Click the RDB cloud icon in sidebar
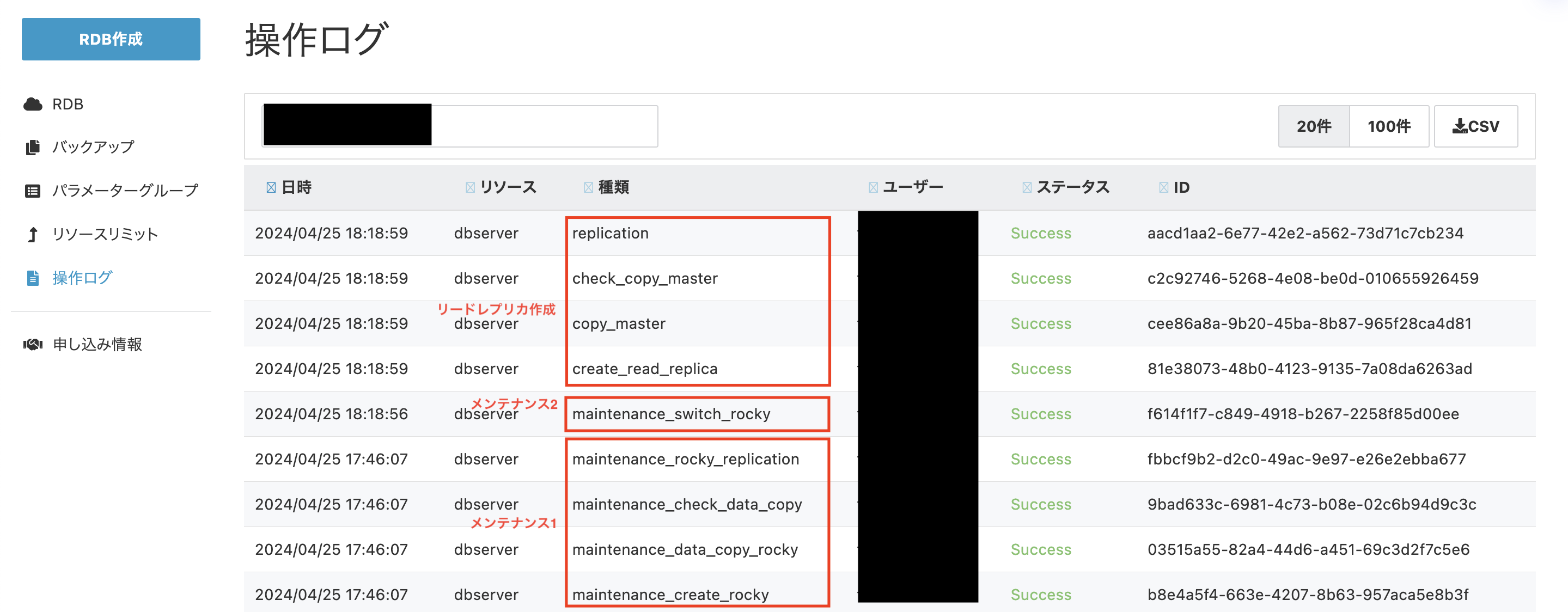The width and height of the screenshot is (1568, 612). [33, 104]
